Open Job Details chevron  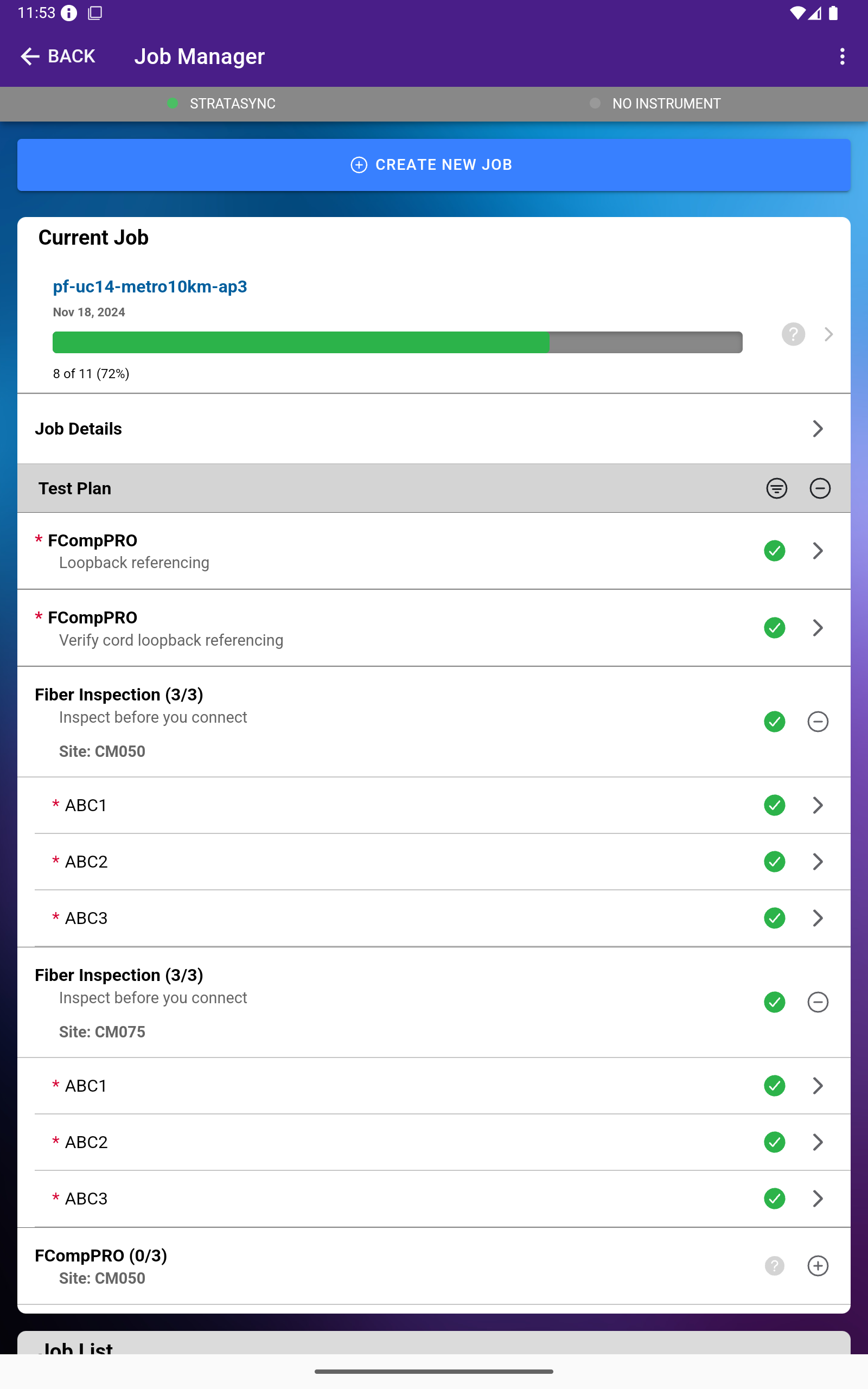tap(818, 429)
